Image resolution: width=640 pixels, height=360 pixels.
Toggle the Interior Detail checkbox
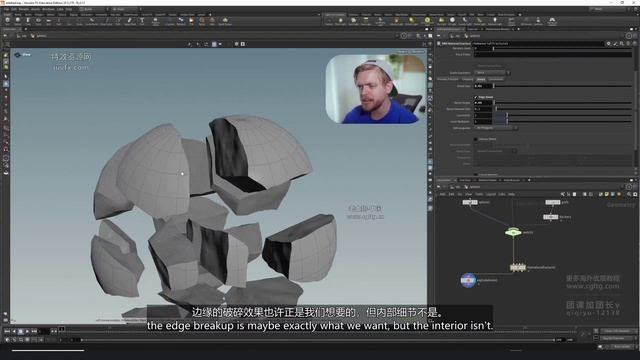point(475,139)
